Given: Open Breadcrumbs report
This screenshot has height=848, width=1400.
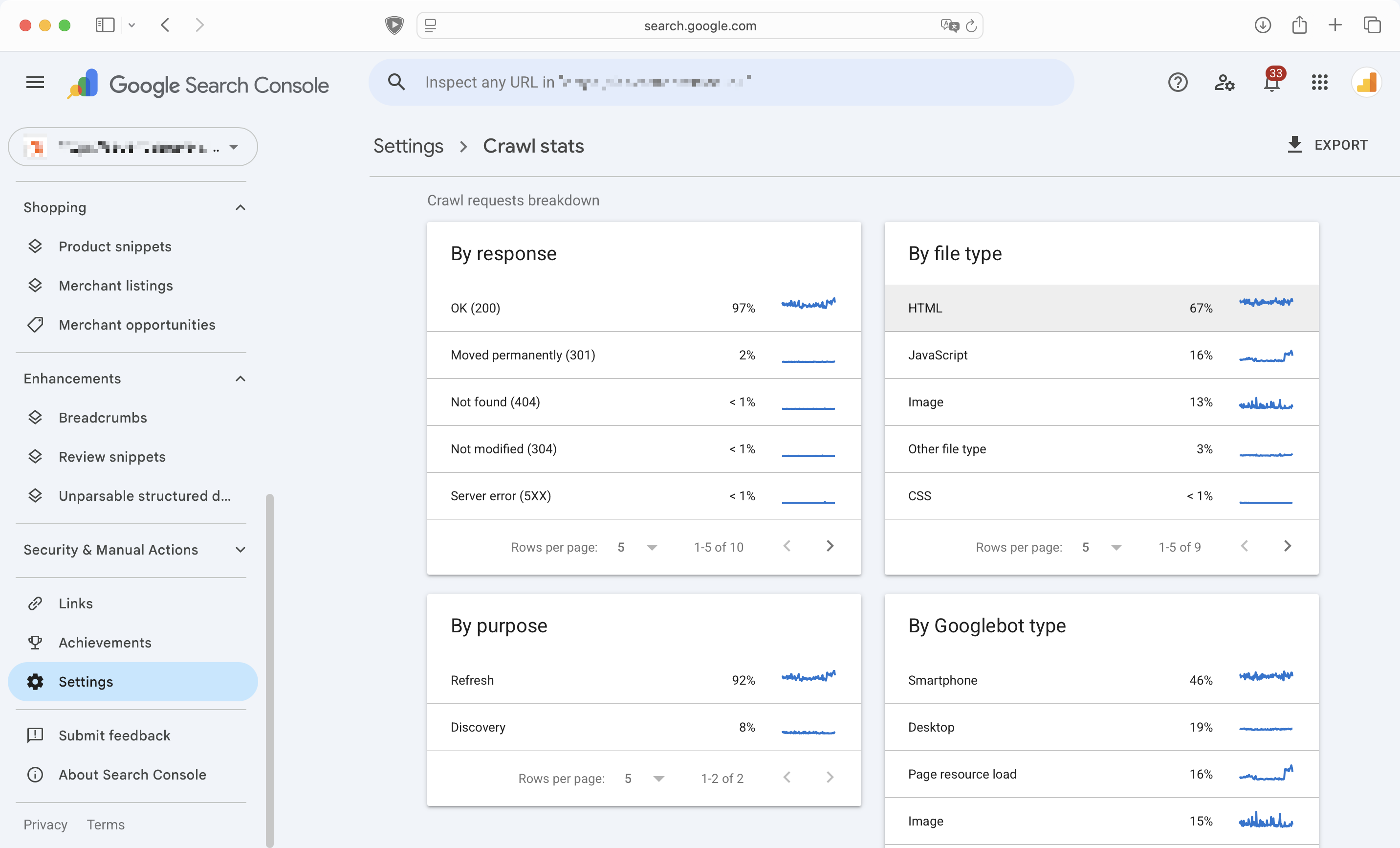Looking at the screenshot, I should point(103,417).
